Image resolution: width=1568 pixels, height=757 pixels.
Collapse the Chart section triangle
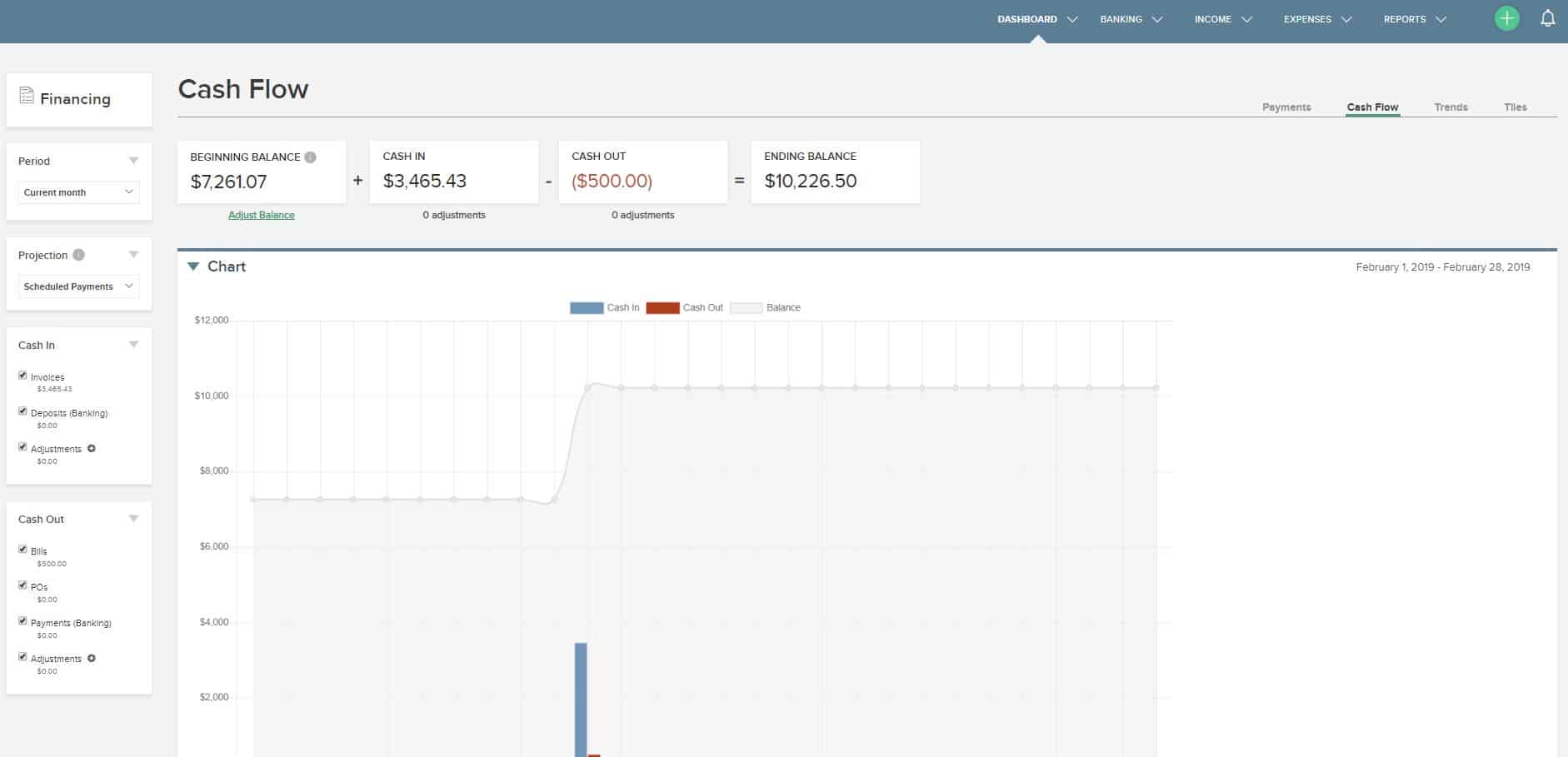(x=193, y=266)
